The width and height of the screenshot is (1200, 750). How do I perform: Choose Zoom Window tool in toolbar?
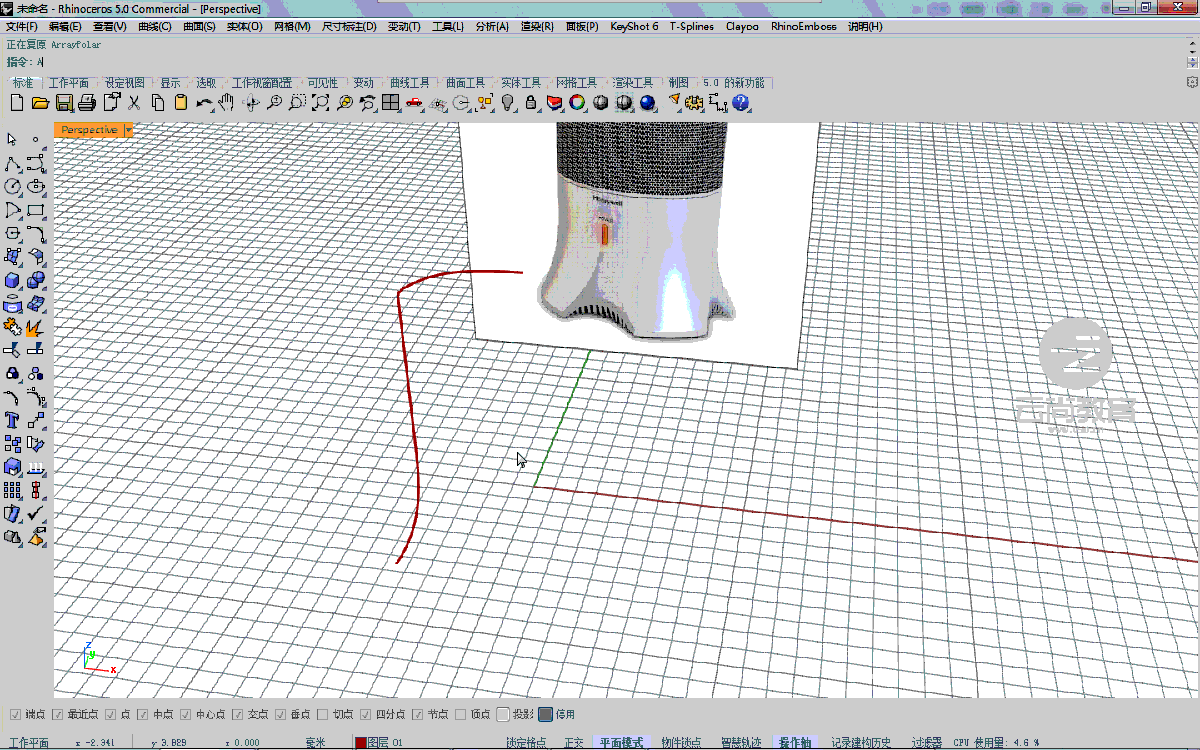pyautogui.click(x=297, y=102)
